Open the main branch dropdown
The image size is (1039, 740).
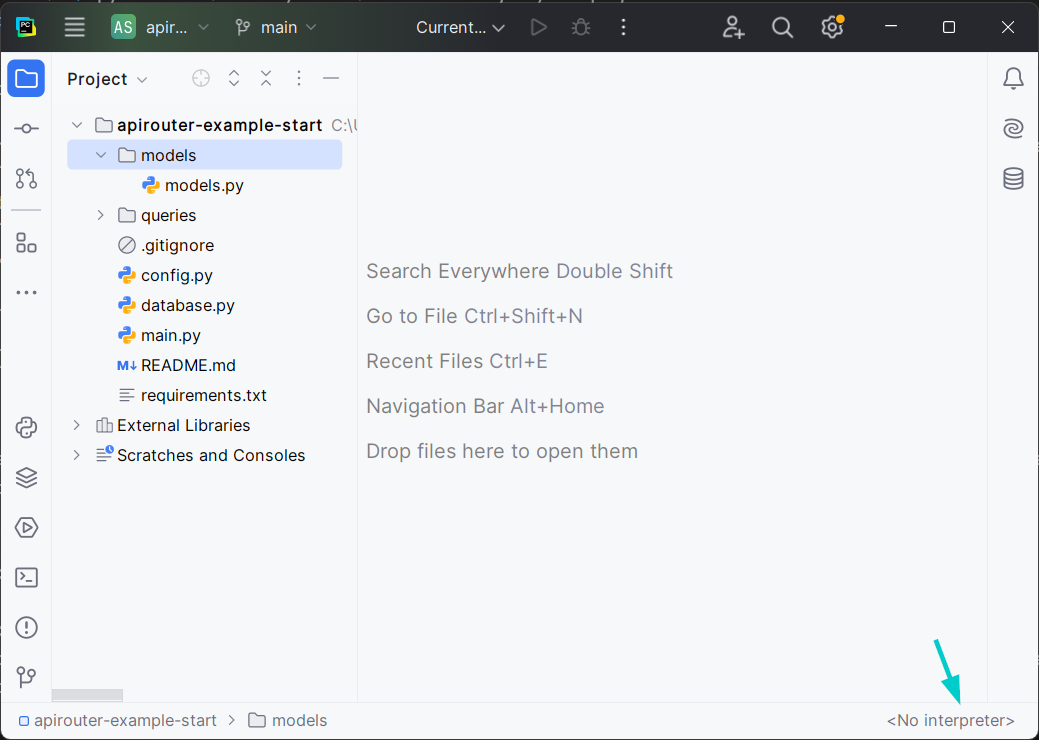coord(276,27)
